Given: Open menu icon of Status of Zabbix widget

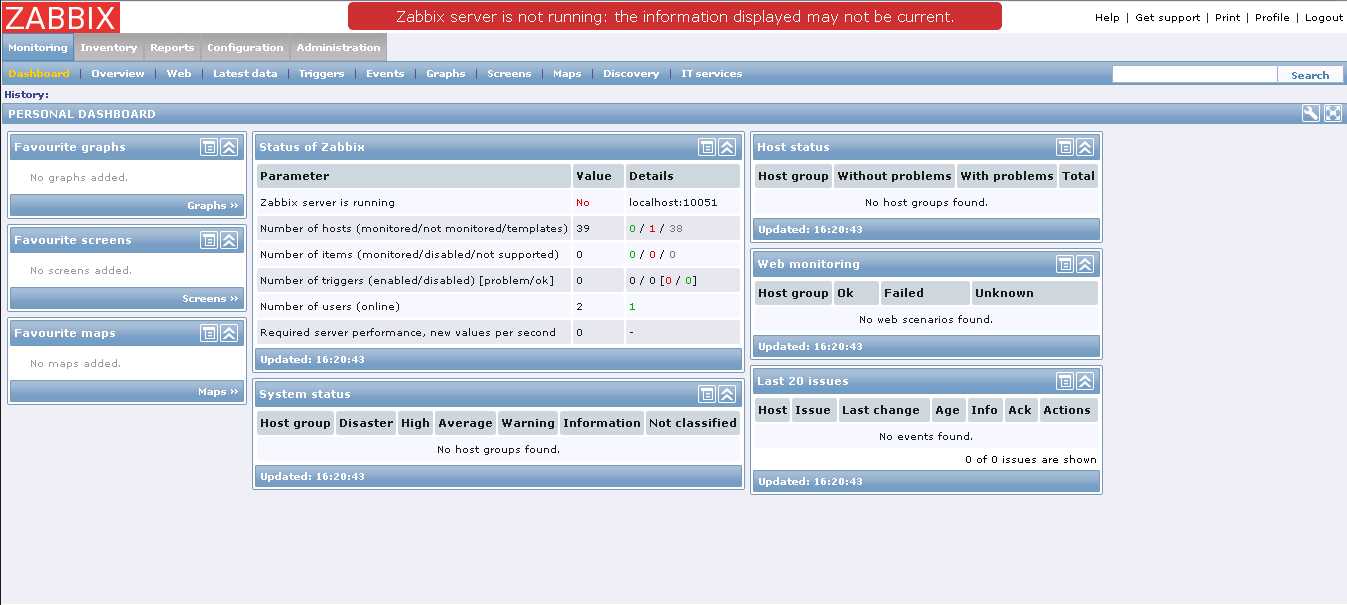Looking at the screenshot, I should pyautogui.click(x=707, y=147).
